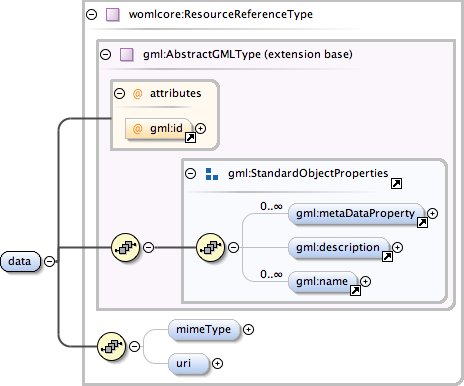Follow reference arrow on gml:name
The height and width of the screenshot is (386, 464).
tap(355, 290)
